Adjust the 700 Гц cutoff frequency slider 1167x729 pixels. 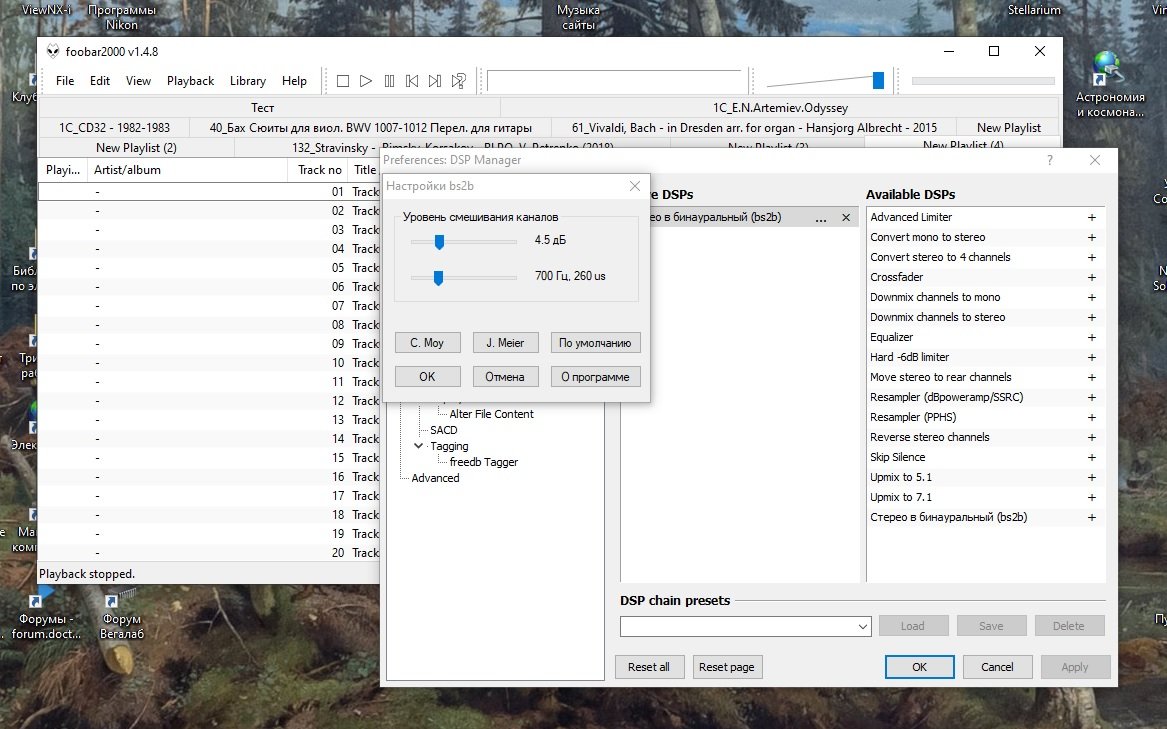point(438,278)
